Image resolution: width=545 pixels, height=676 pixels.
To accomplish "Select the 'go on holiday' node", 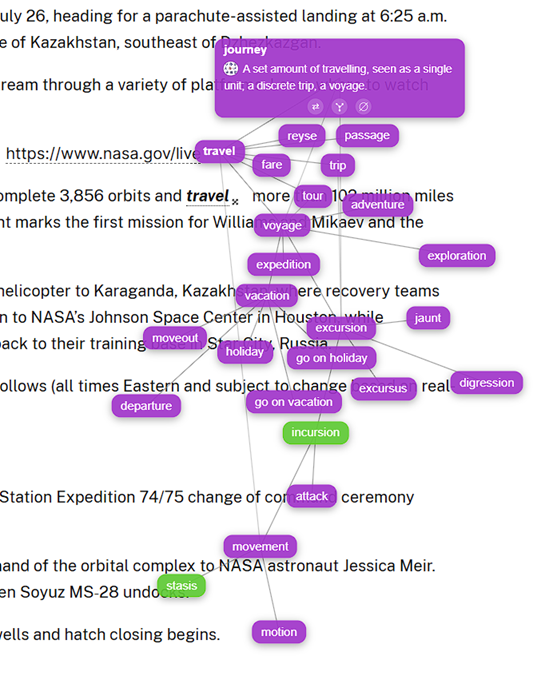I will (331, 358).
